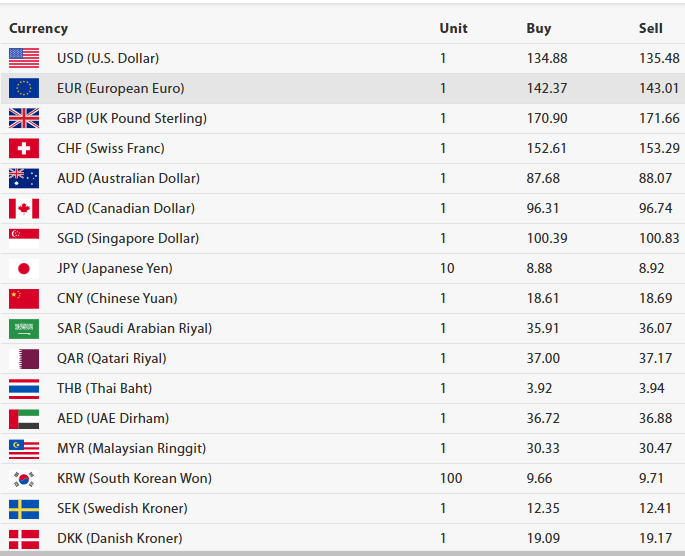Click the DKK (Danish Kroner) label
The width and height of the screenshot is (685, 556).
[x=120, y=538]
